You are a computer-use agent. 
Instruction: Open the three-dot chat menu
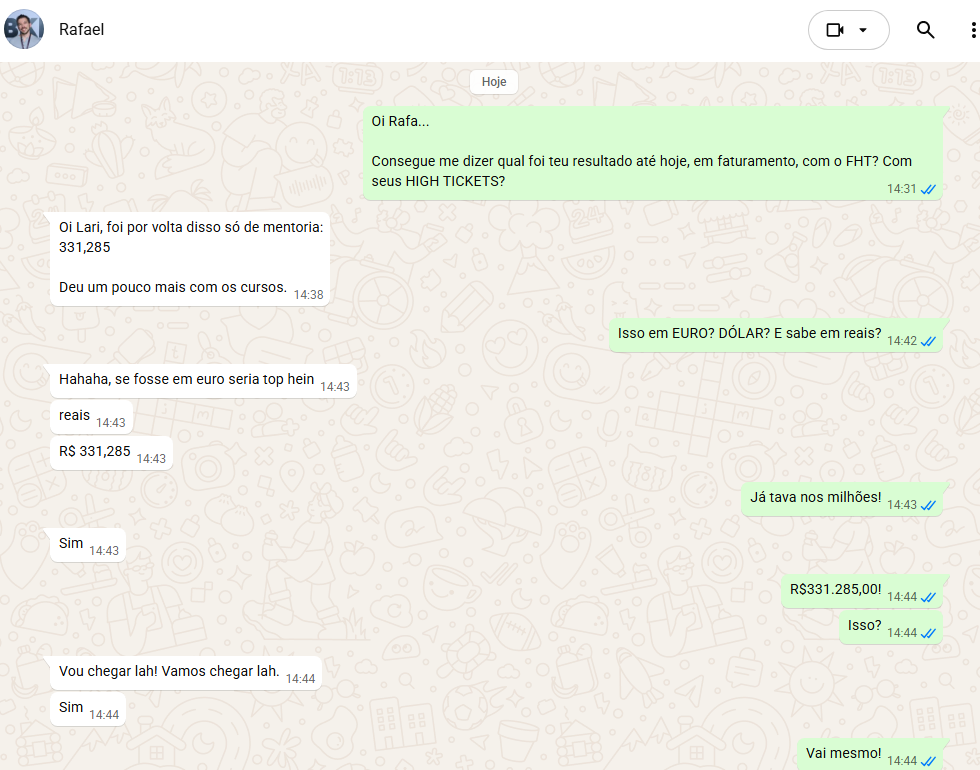(x=973, y=30)
